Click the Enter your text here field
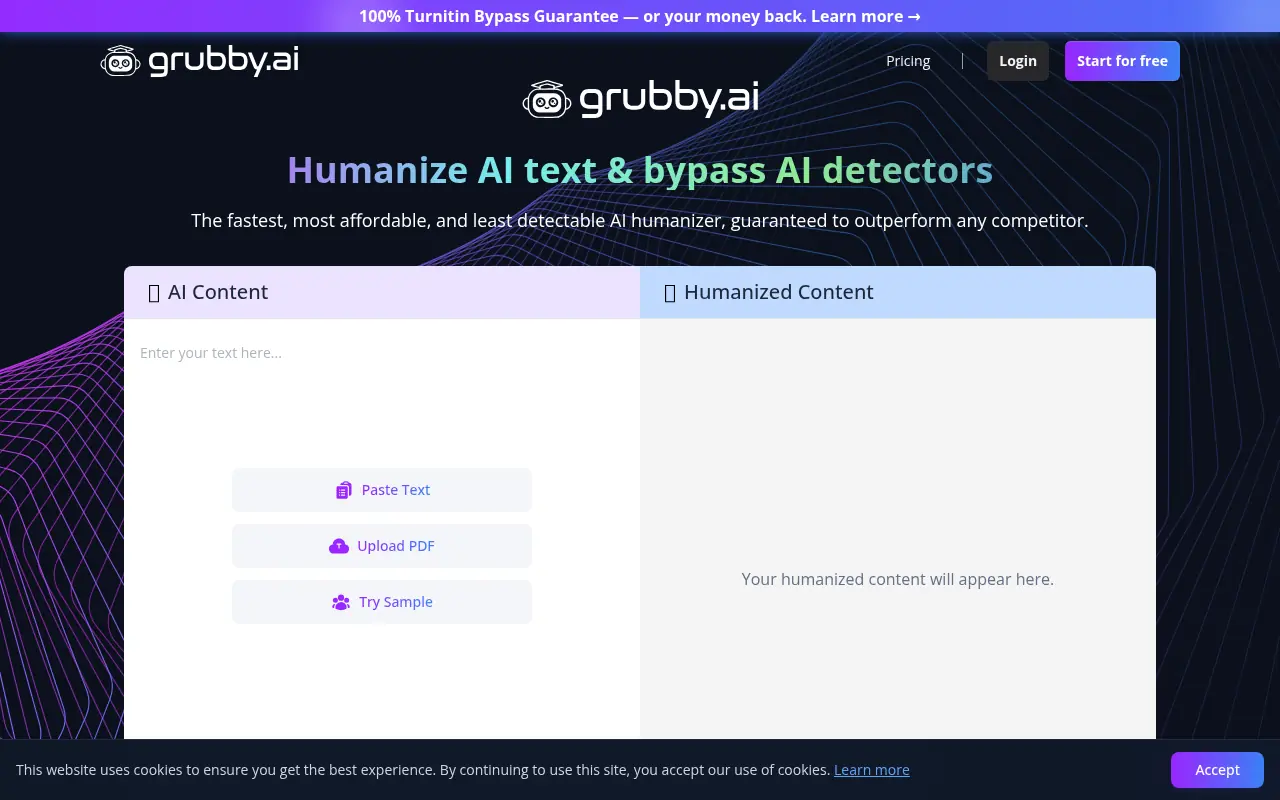The width and height of the screenshot is (1280, 800). (x=300, y=380)
